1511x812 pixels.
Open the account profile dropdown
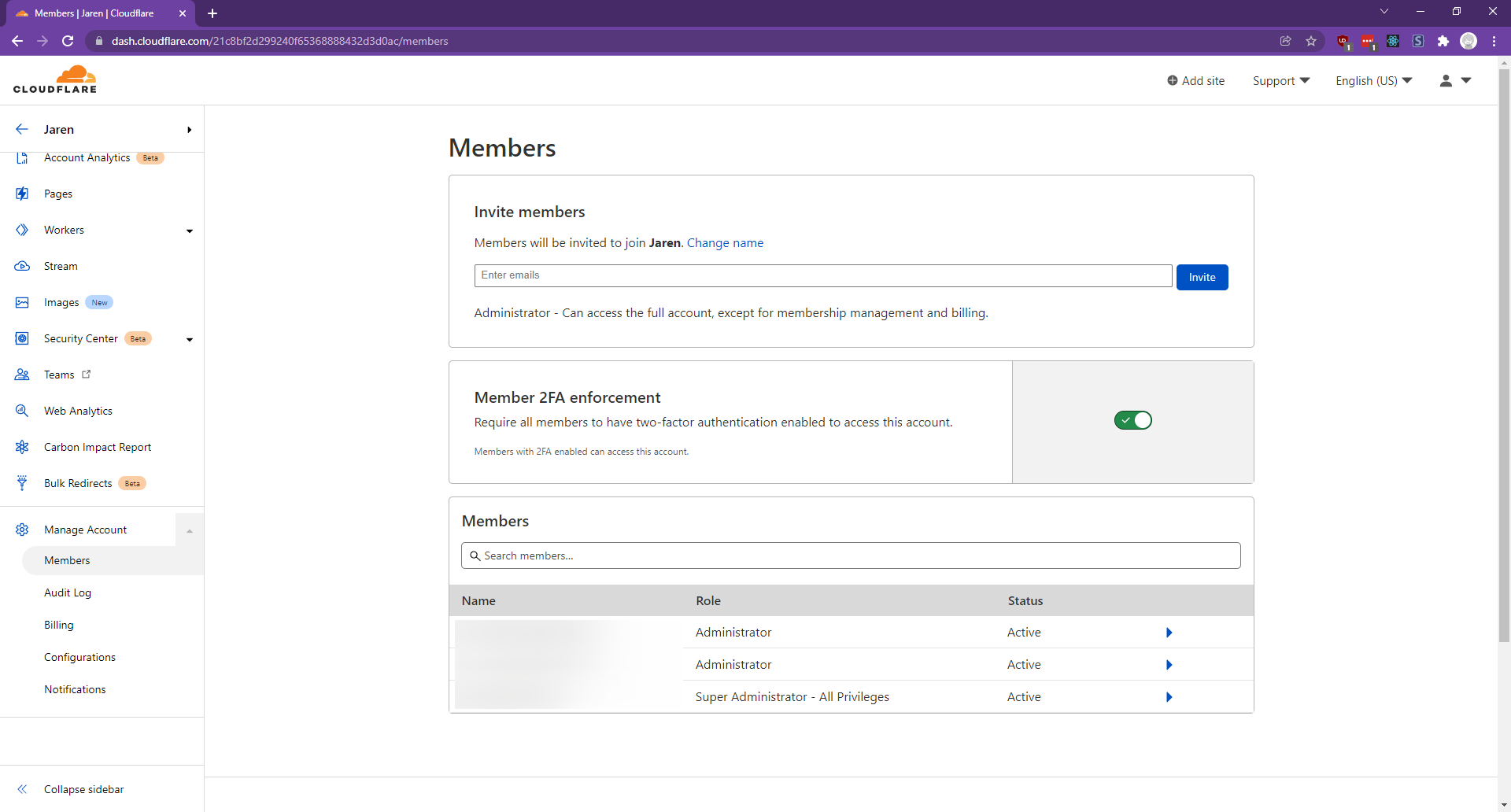pos(1455,80)
